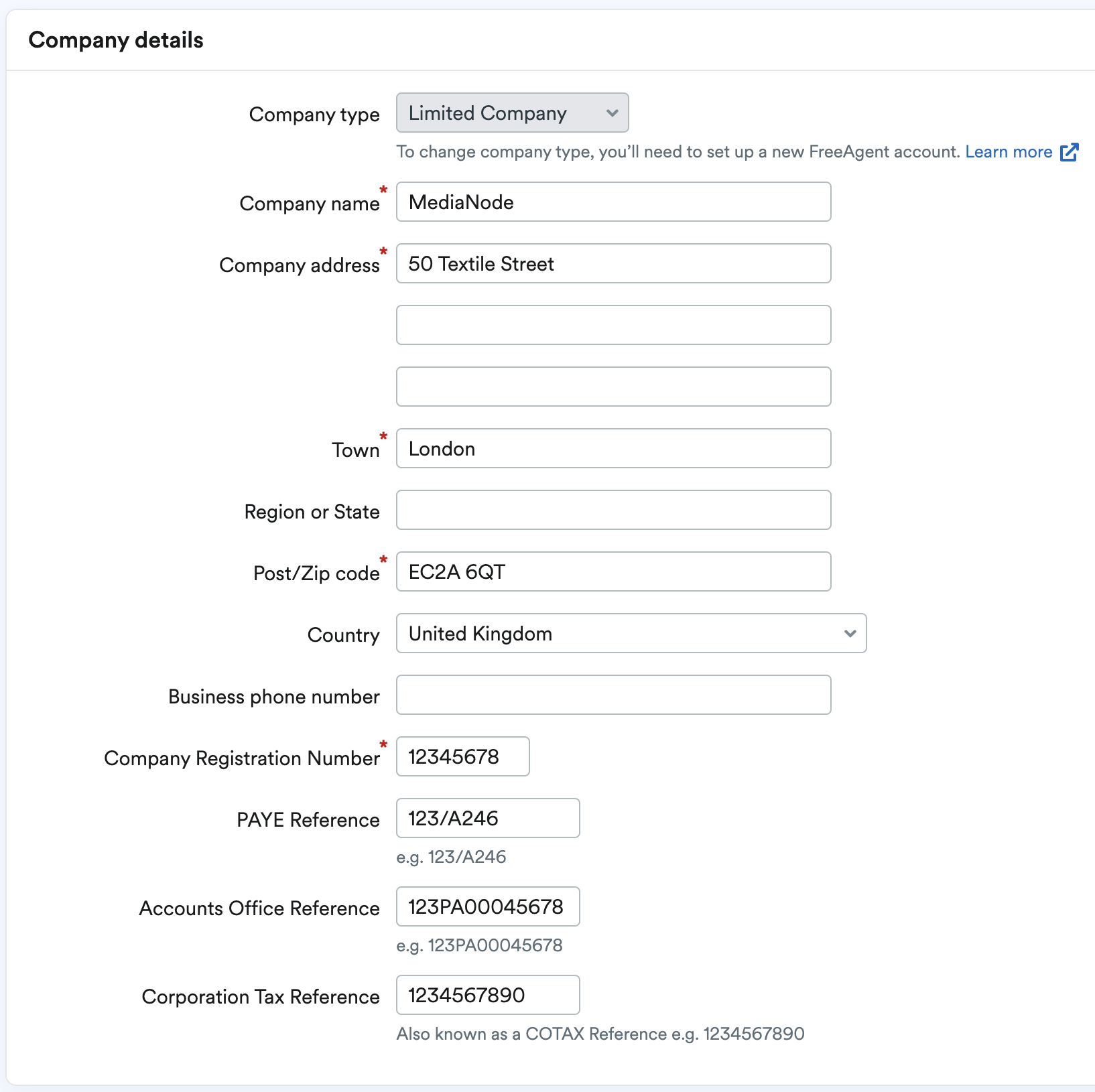Click the Accounts Office Reference label
Image resolution: width=1095 pixels, height=1092 pixels.
259,908
